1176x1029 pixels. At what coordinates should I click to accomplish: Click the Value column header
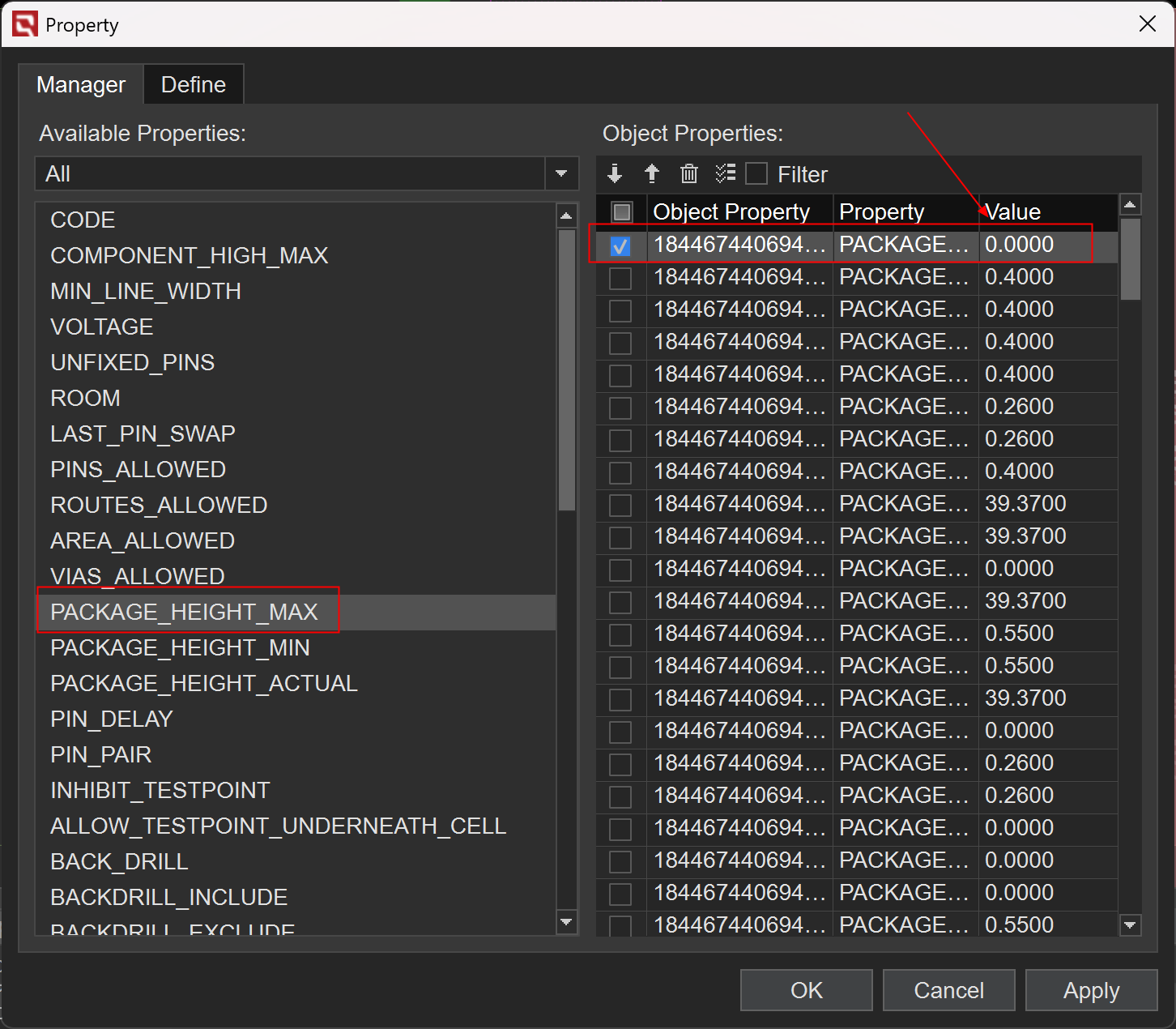click(1045, 212)
